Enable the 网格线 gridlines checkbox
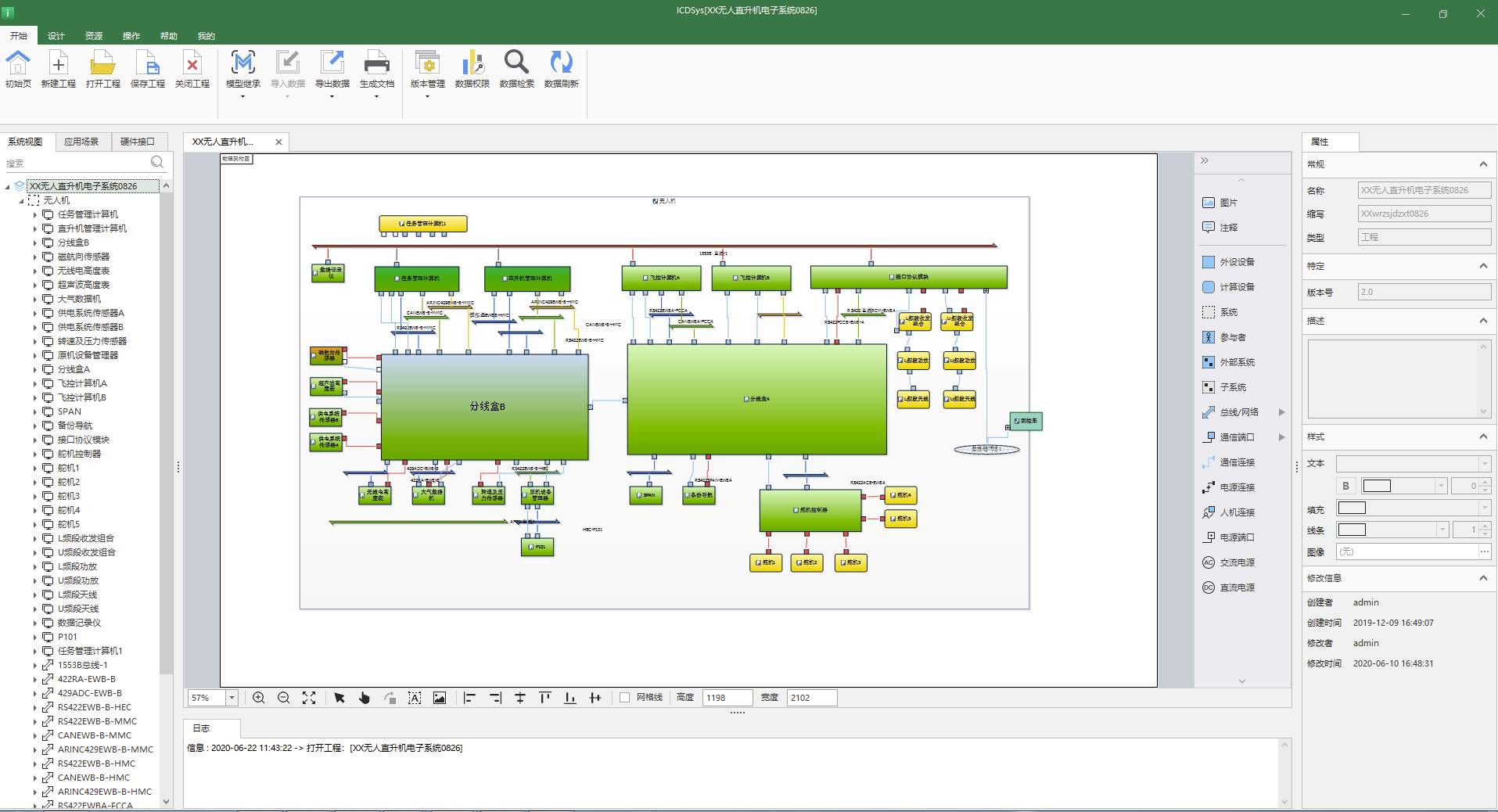Viewport: 1498px width, 812px height. coord(624,698)
